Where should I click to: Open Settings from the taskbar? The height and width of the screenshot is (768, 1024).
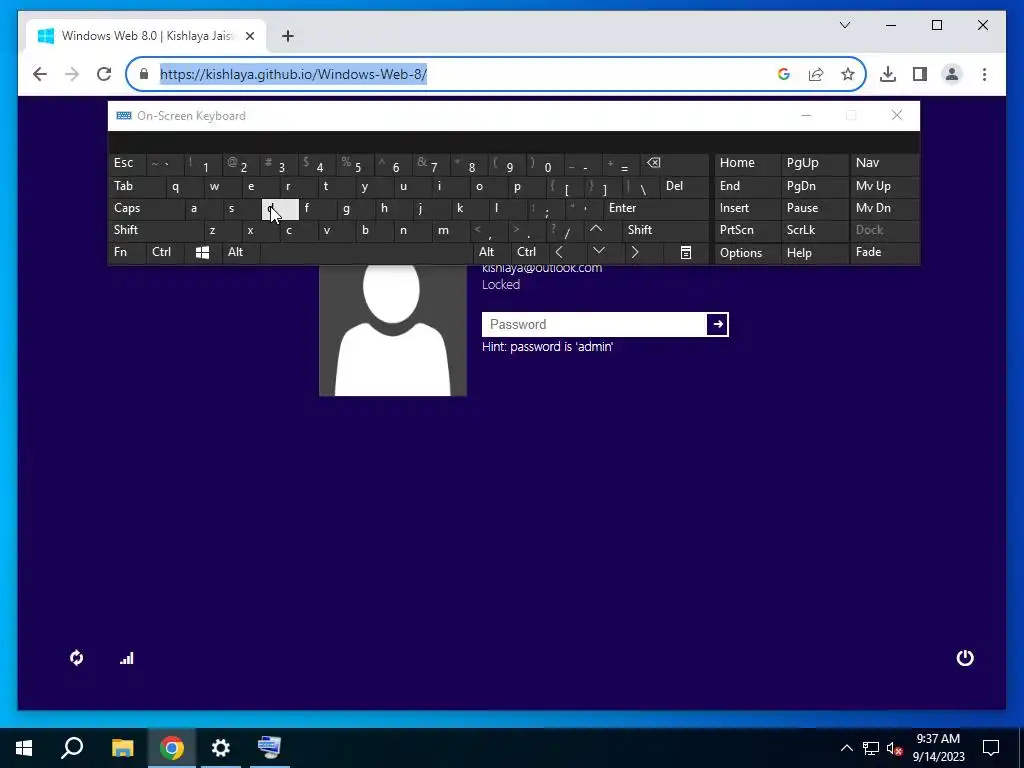pyautogui.click(x=221, y=748)
